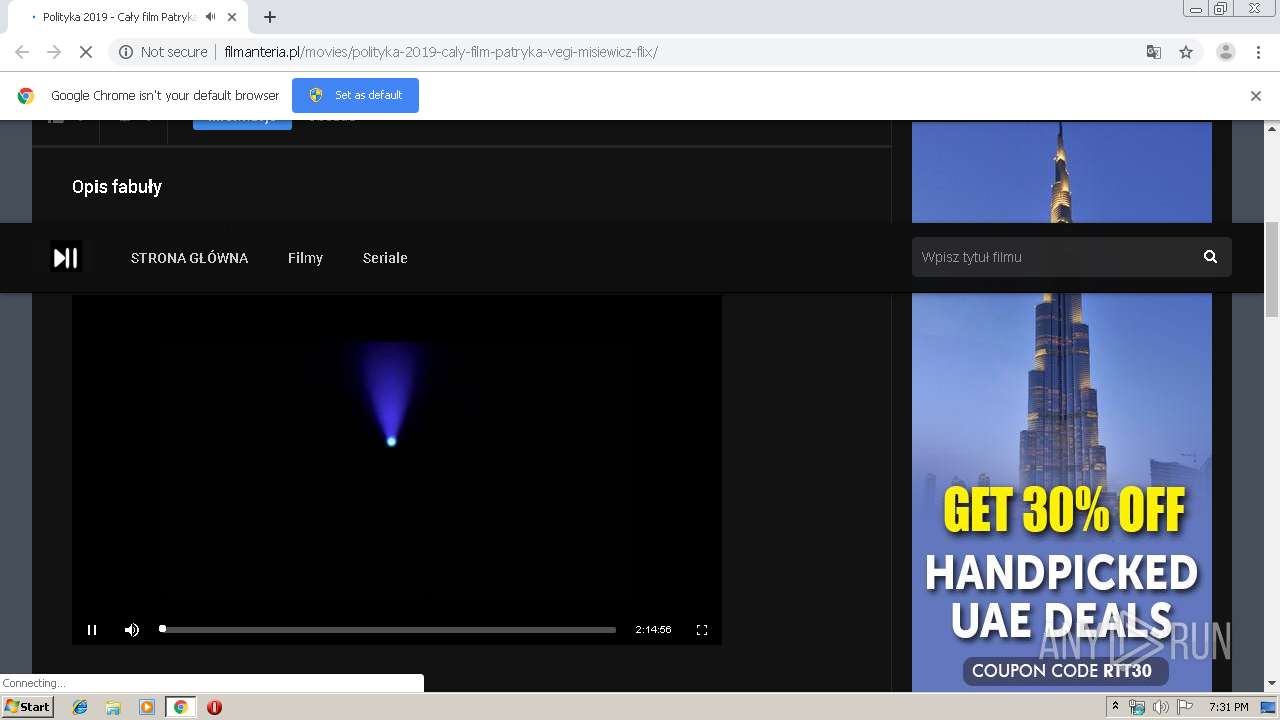This screenshot has width=1280, height=720.
Task: Open the Chrome profile avatar
Action: coord(1225,52)
